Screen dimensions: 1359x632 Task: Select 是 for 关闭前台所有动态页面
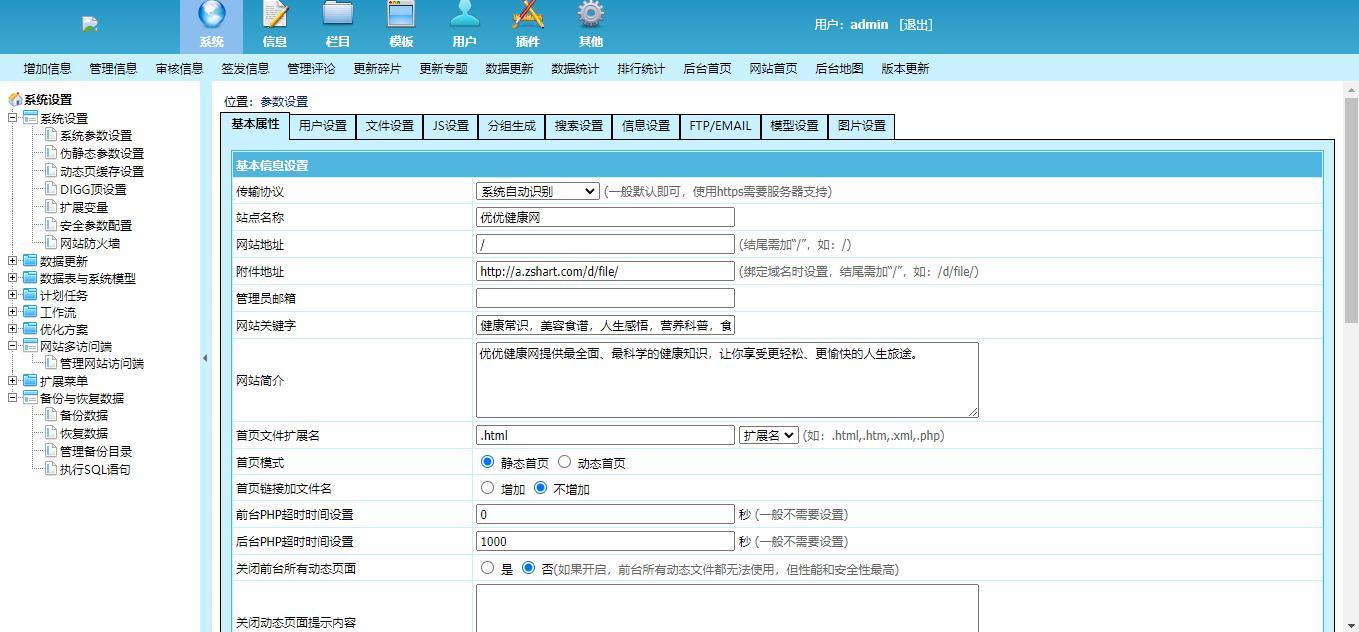pos(488,568)
